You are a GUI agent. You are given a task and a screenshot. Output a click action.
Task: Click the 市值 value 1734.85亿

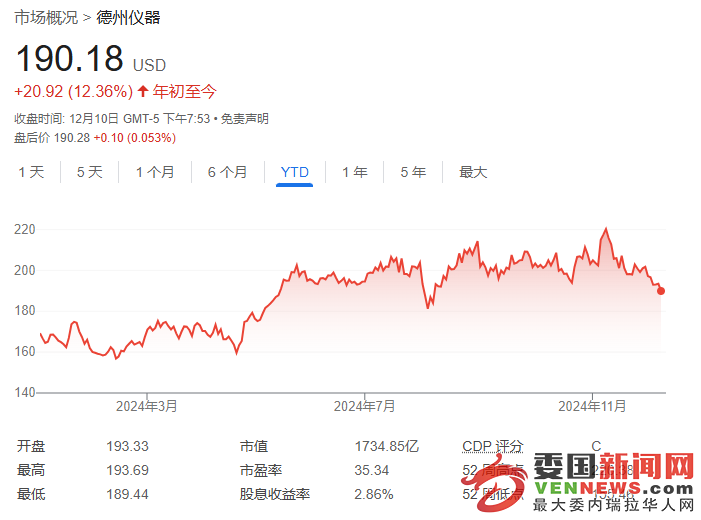[386, 446]
